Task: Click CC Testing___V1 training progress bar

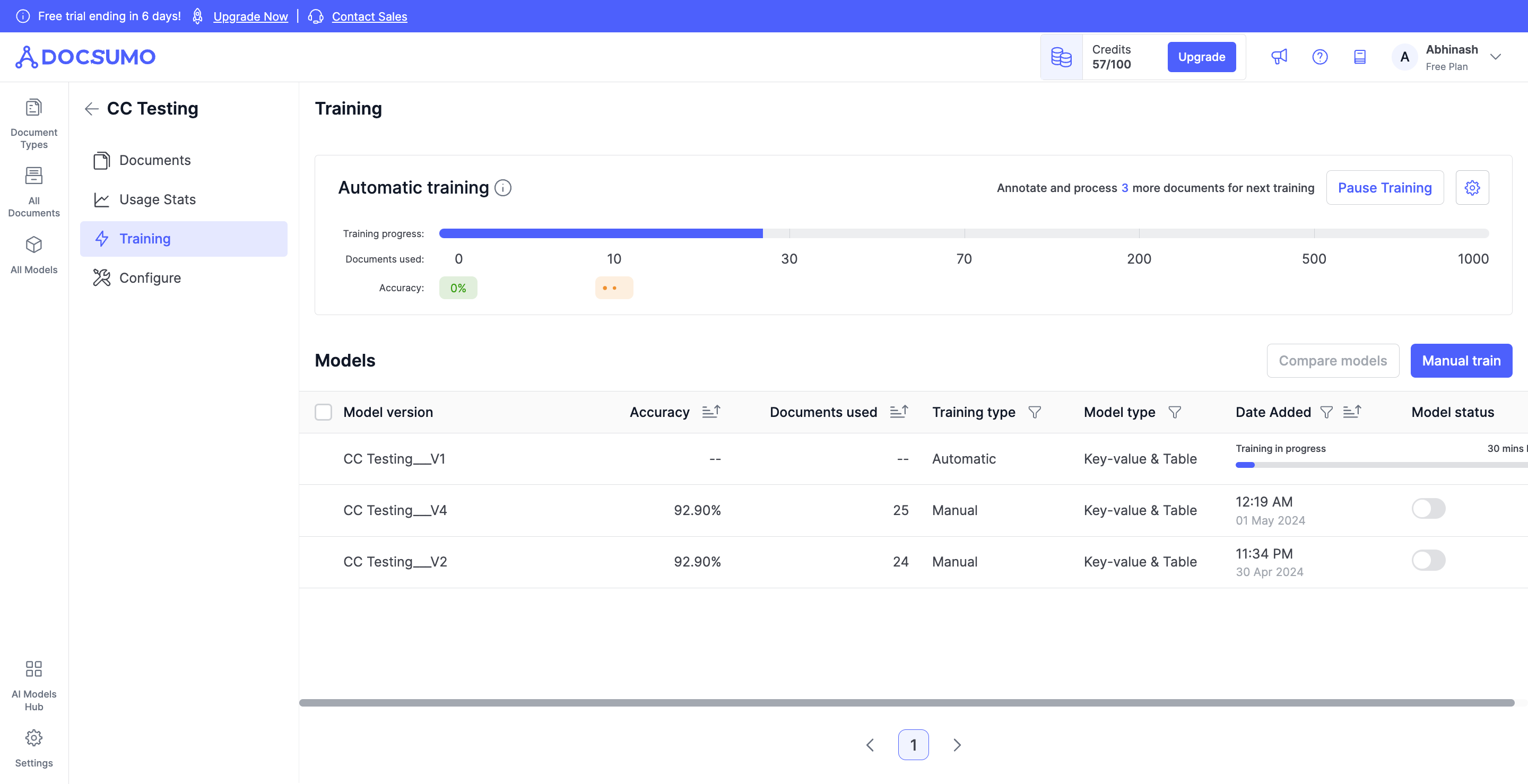Action: pyautogui.click(x=1381, y=465)
